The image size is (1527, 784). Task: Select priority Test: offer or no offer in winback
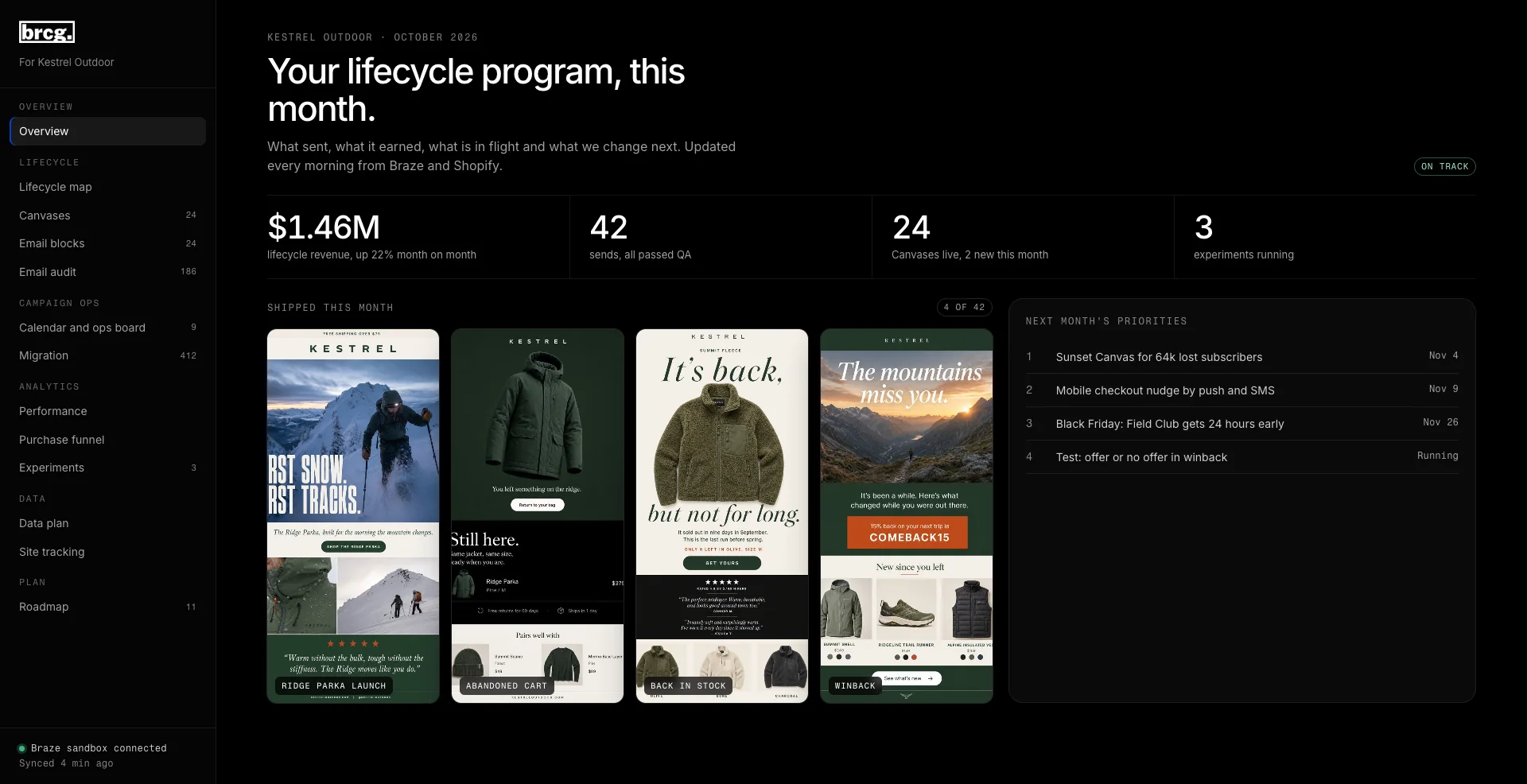pyautogui.click(x=1242, y=457)
